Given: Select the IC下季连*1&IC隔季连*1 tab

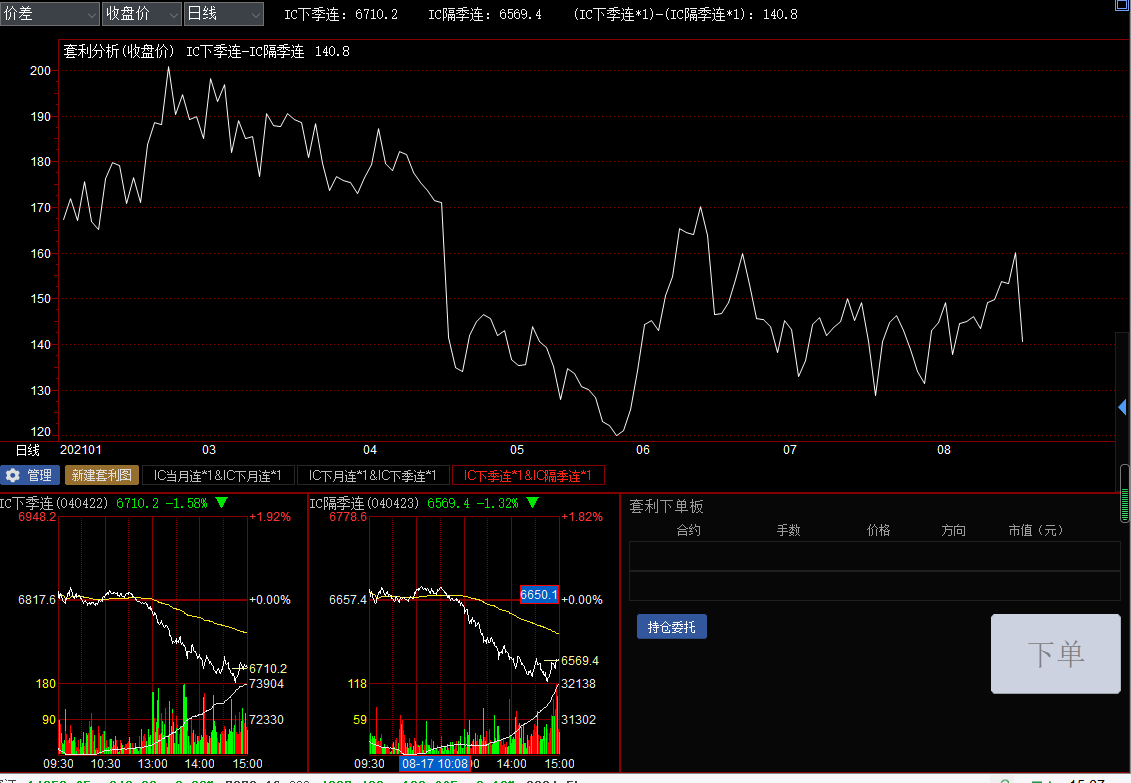Looking at the screenshot, I should (x=528, y=476).
